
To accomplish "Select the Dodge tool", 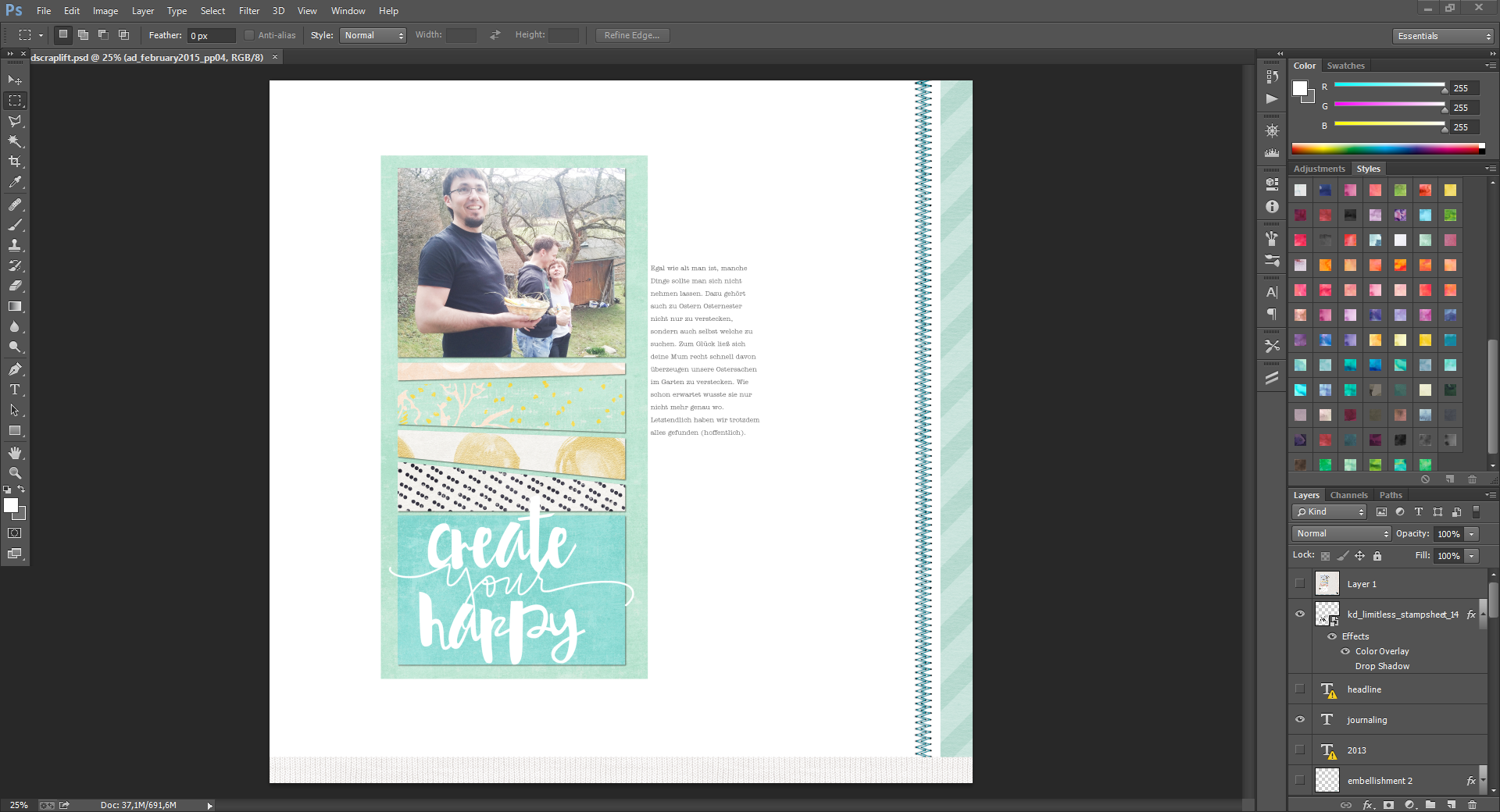I will [x=15, y=347].
